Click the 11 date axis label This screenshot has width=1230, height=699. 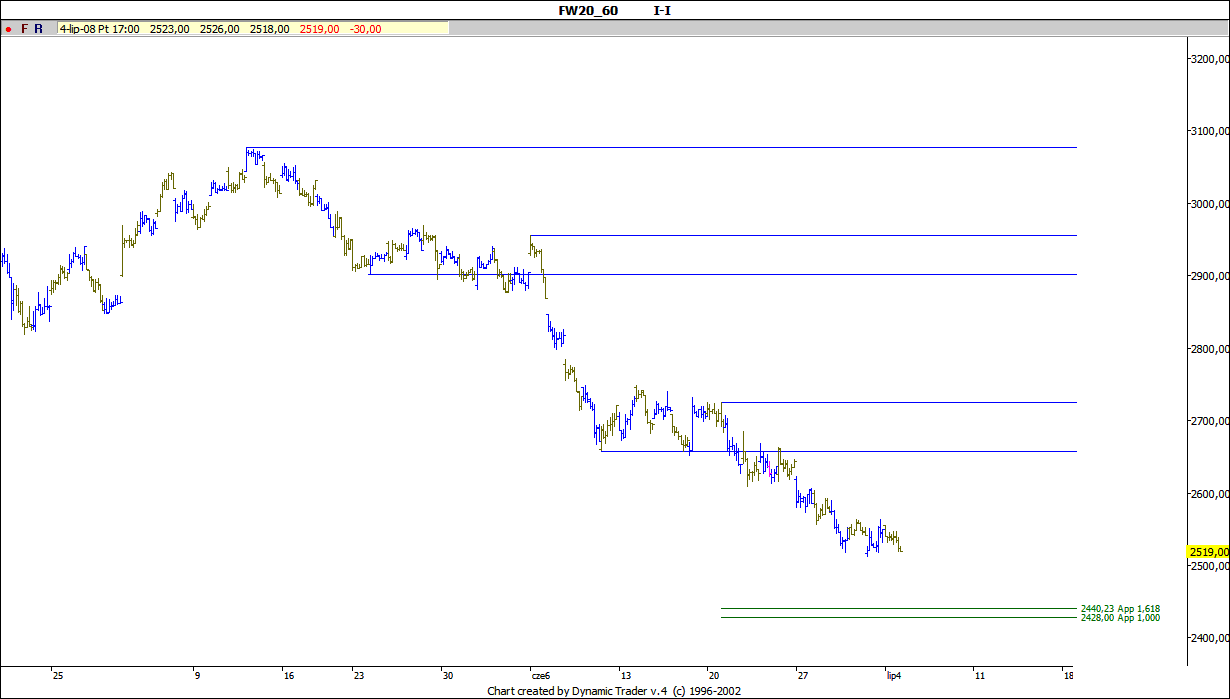(x=978, y=675)
